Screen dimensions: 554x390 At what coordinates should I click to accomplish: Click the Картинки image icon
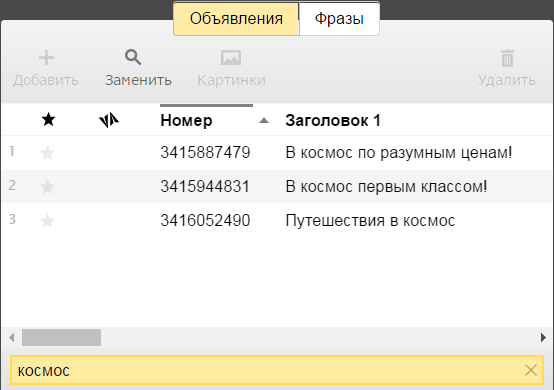click(x=231, y=58)
